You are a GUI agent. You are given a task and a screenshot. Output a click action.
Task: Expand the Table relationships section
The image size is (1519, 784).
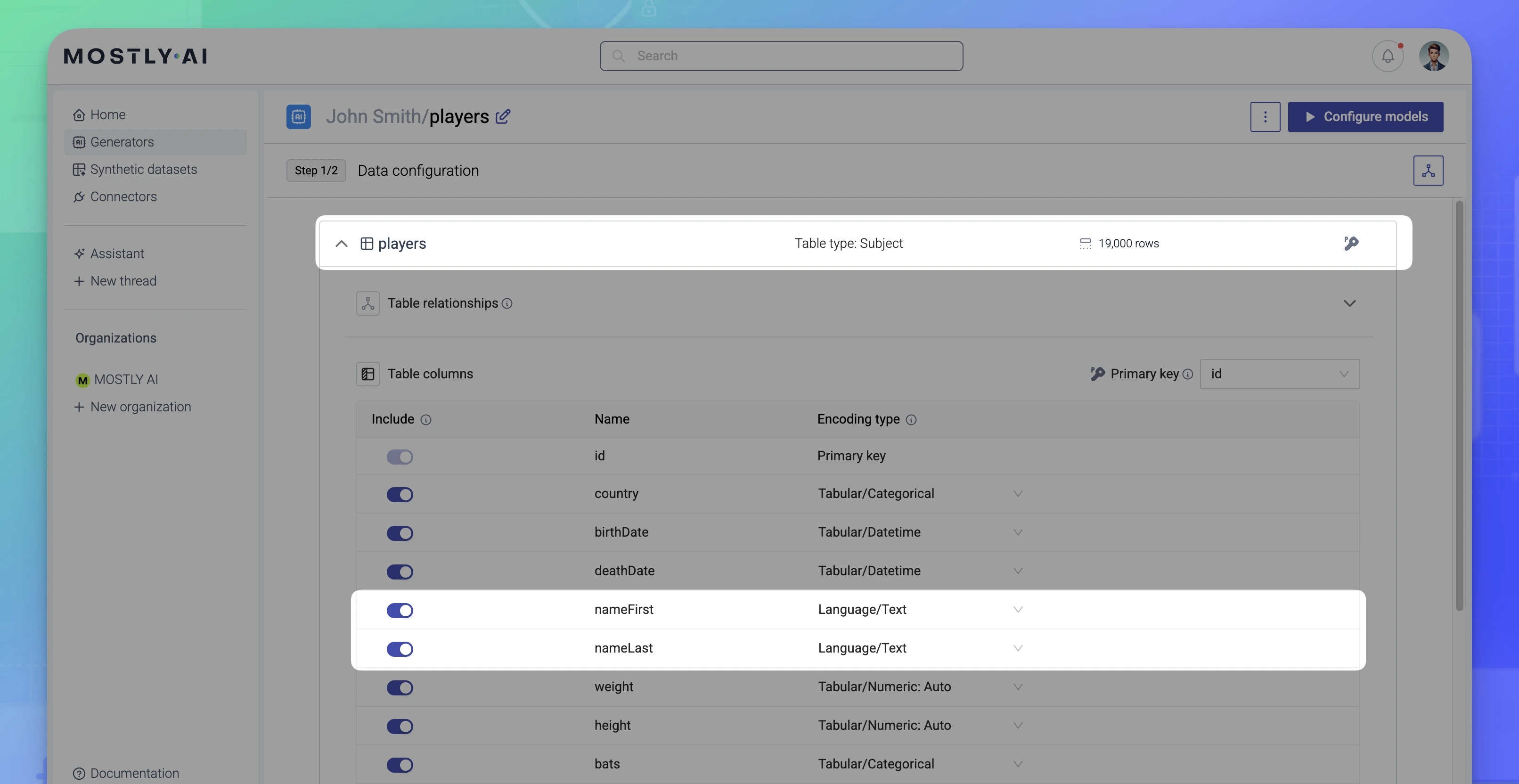[1349, 303]
